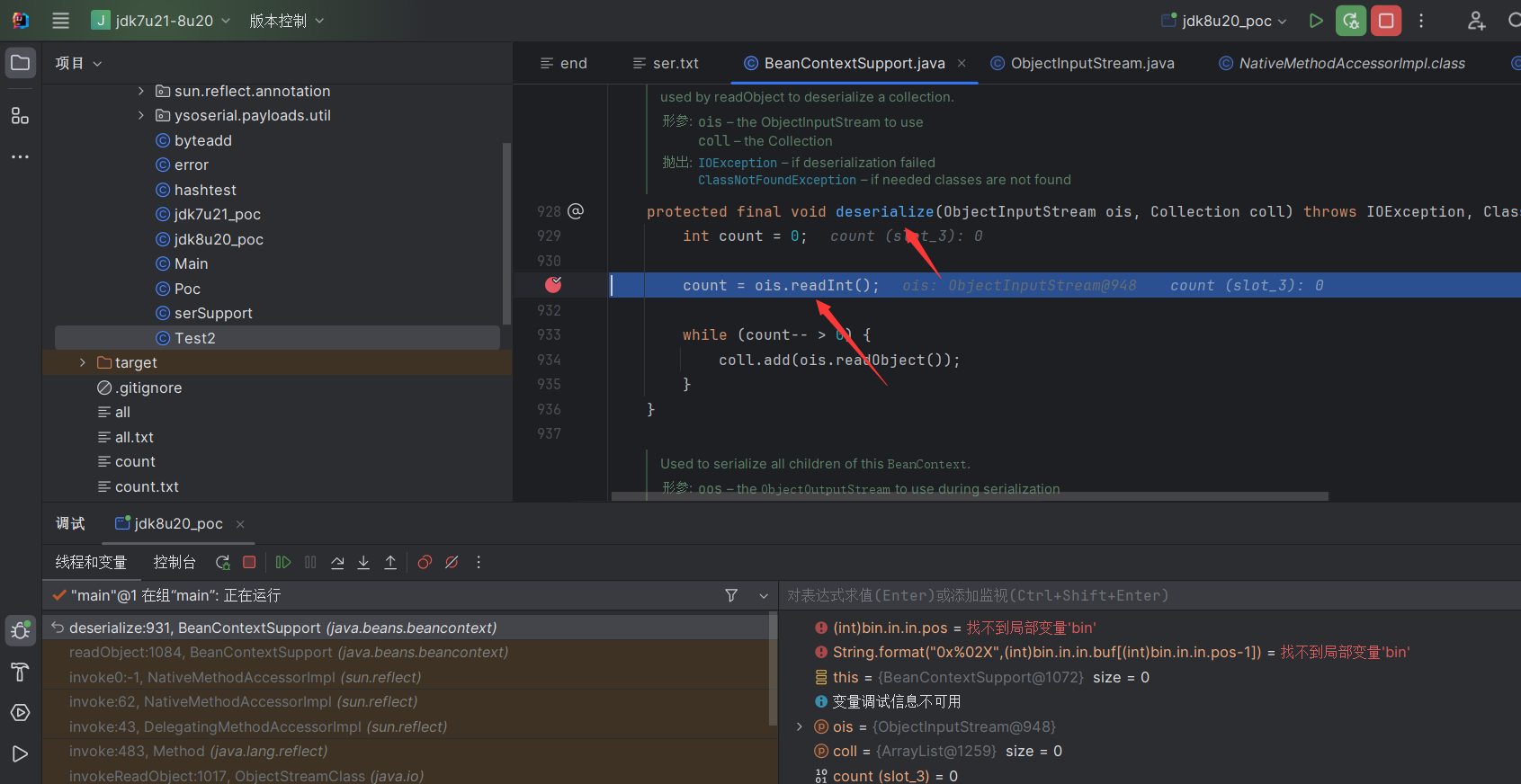Open the 版本控制 dropdown menu
The height and width of the screenshot is (784, 1521).
coord(287,21)
